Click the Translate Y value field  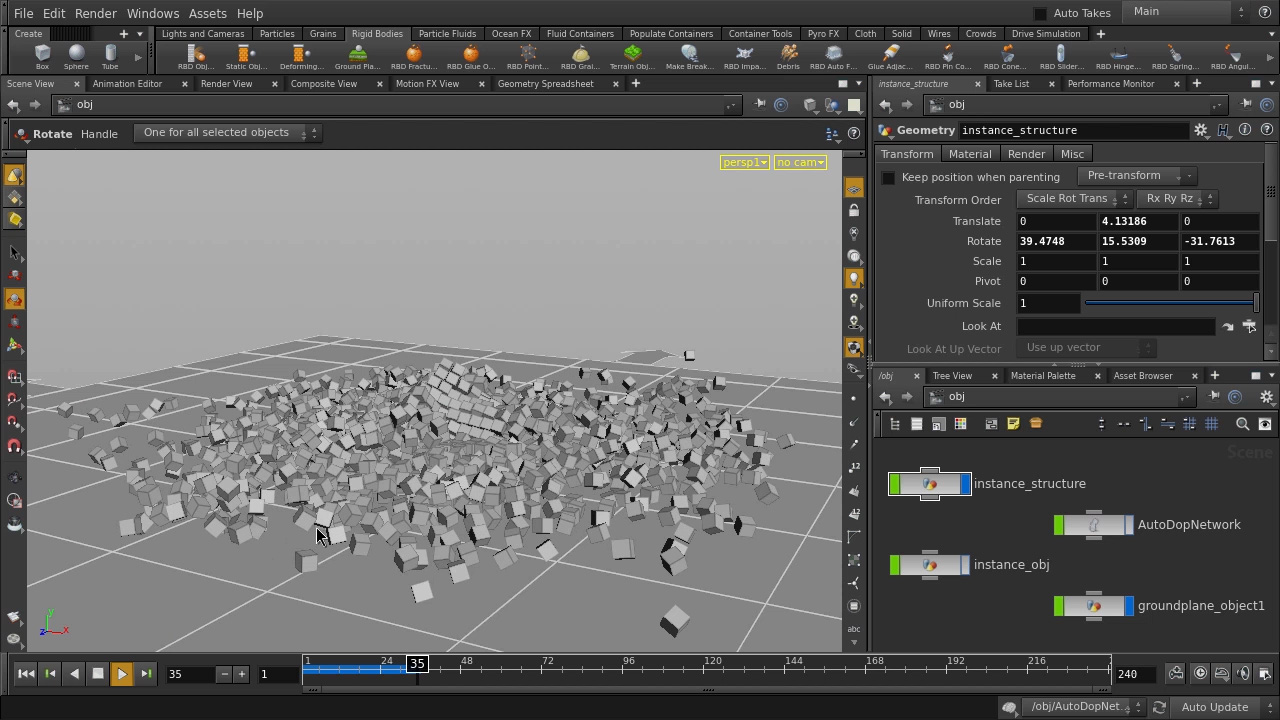click(1137, 221)
